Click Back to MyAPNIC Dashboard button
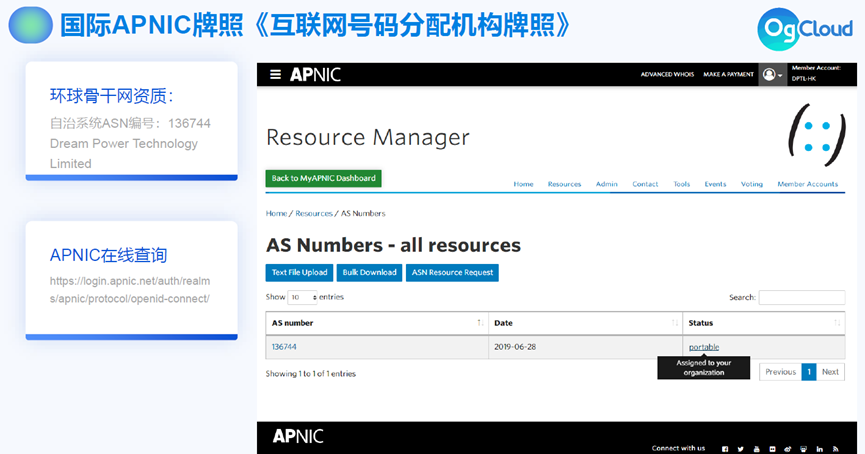The image size is (865, 454). (323, 178)
